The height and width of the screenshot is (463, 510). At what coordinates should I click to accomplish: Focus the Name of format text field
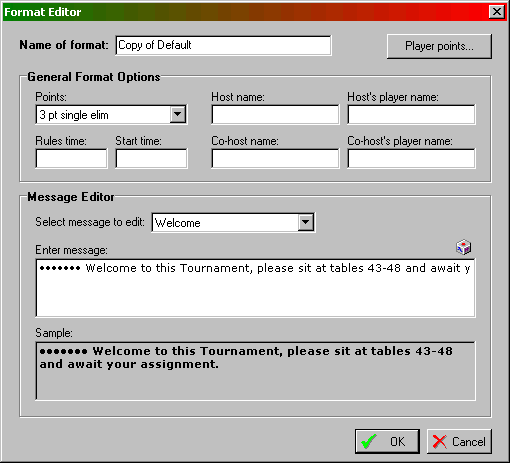(x=223, y=45)
